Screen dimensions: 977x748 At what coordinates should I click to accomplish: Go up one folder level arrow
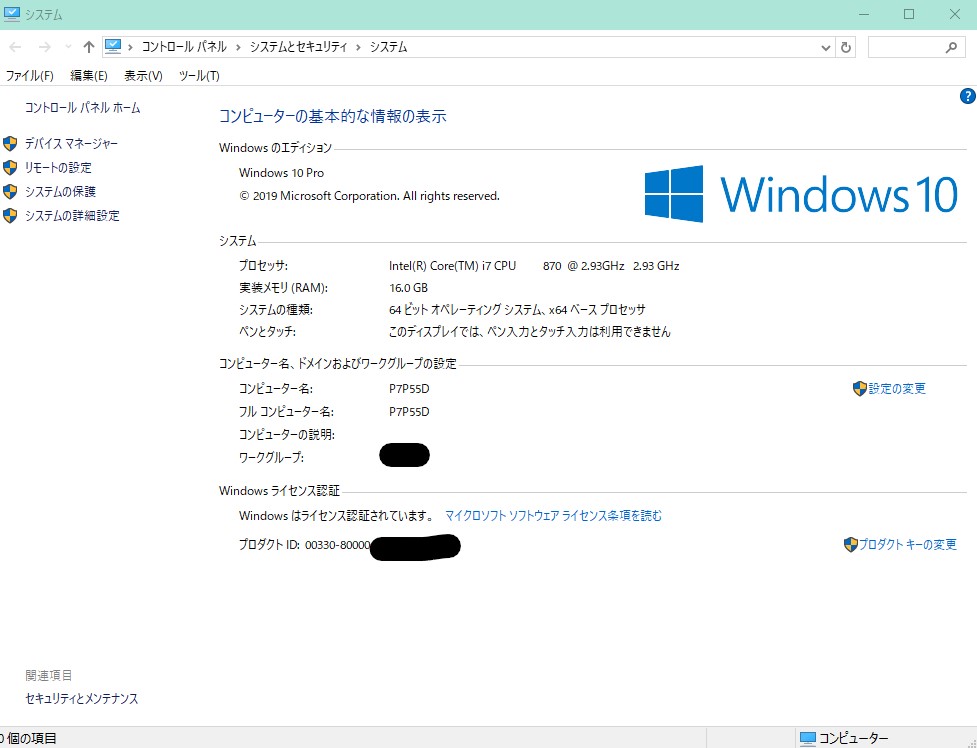89,47
